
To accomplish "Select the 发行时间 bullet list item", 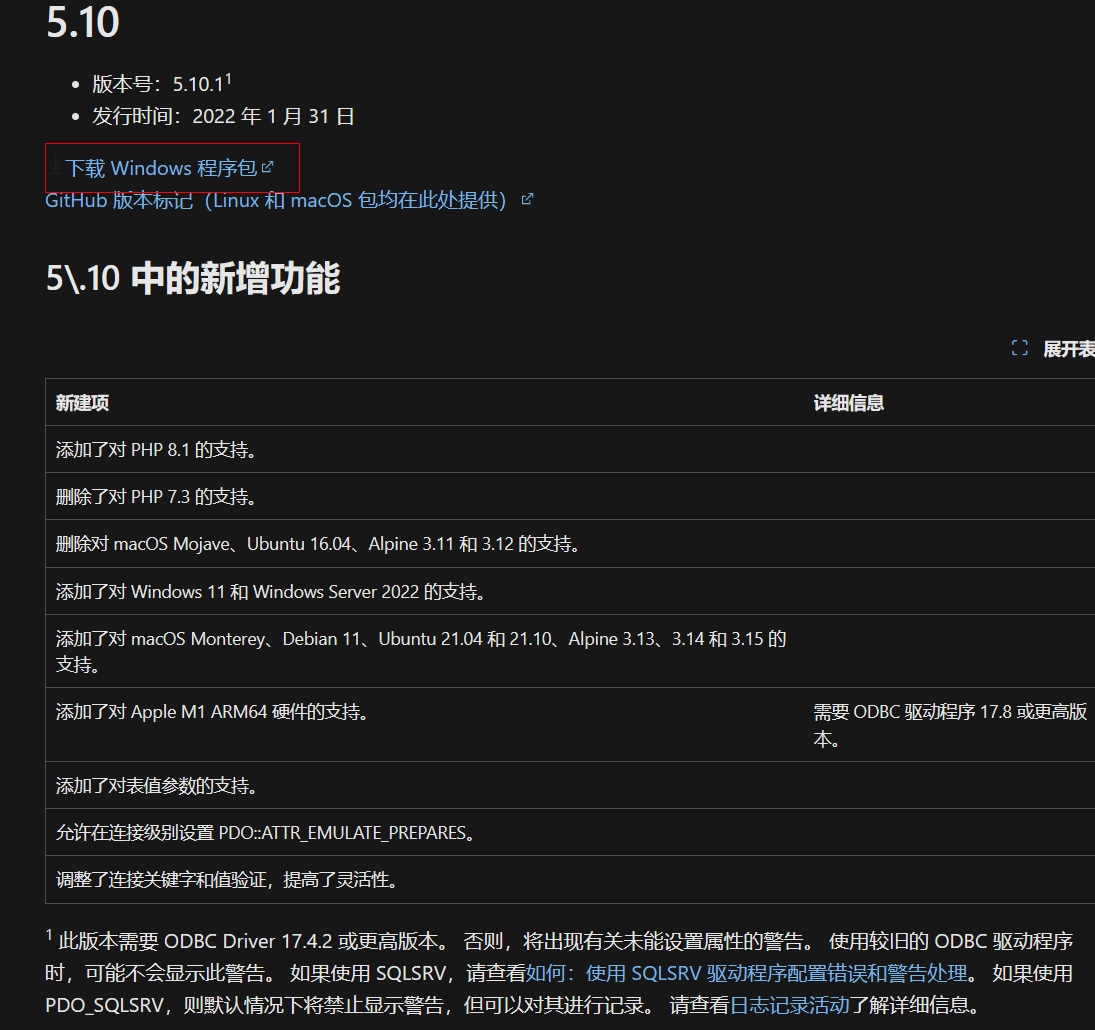I will 220,115.
